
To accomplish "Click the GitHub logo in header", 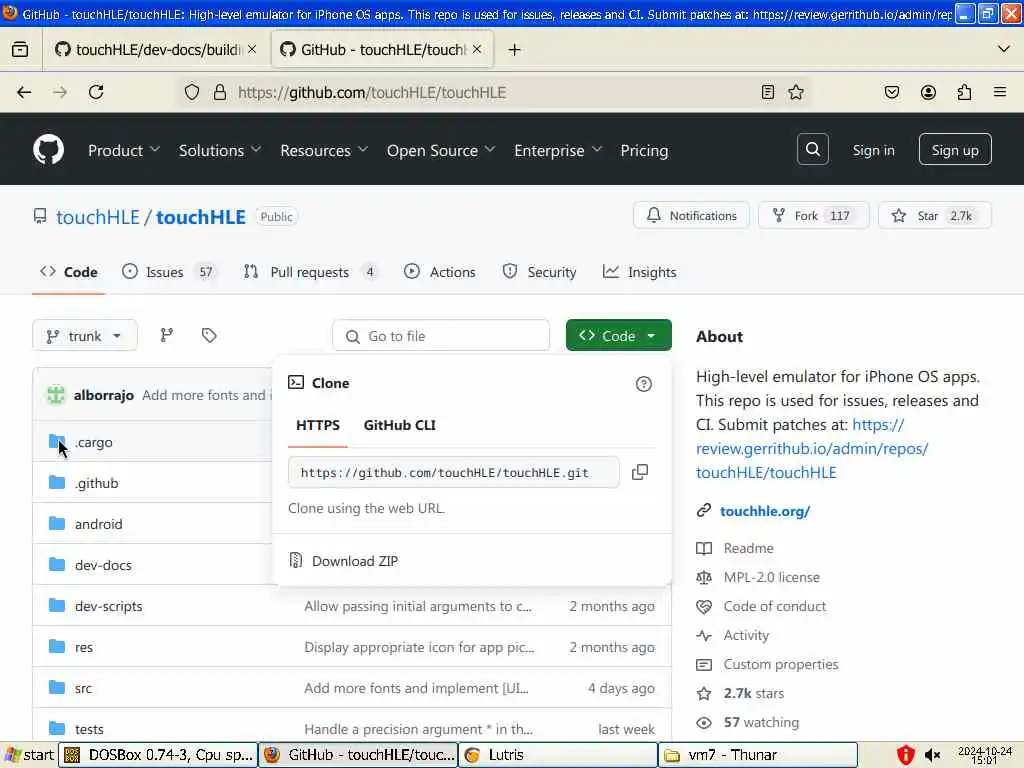I will [48, 150].
